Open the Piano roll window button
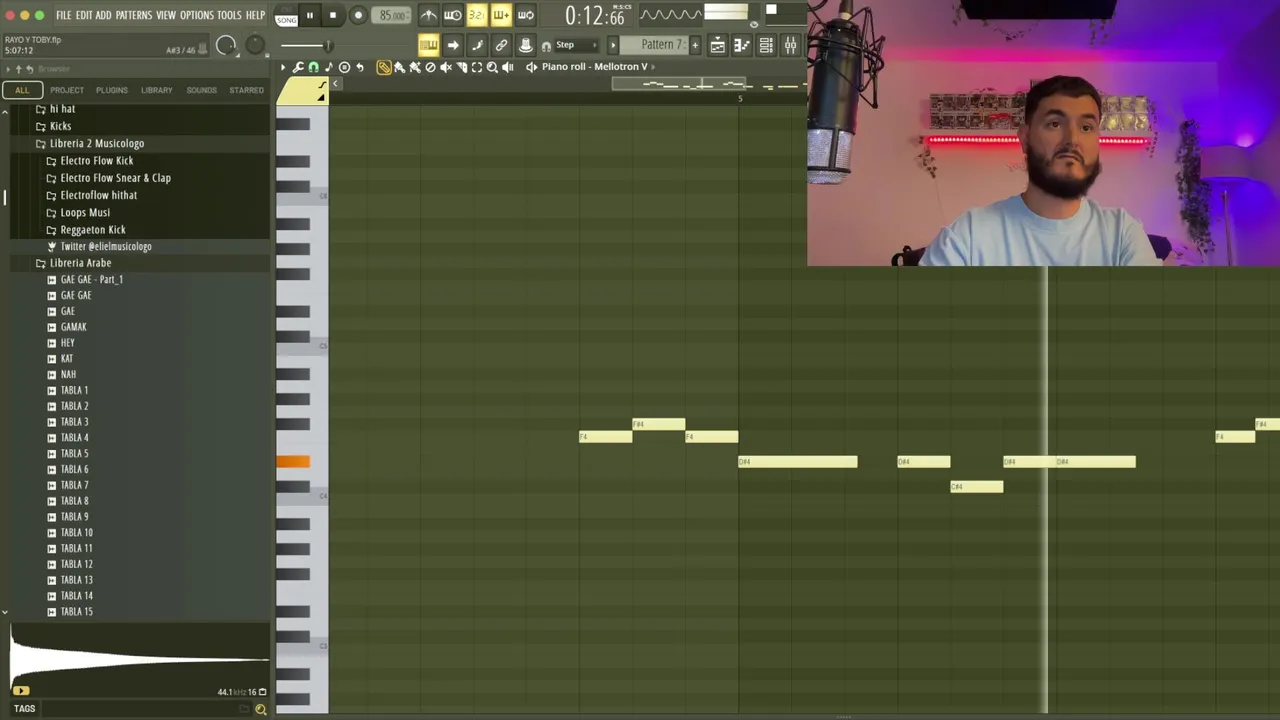 (x=742, y=45)
